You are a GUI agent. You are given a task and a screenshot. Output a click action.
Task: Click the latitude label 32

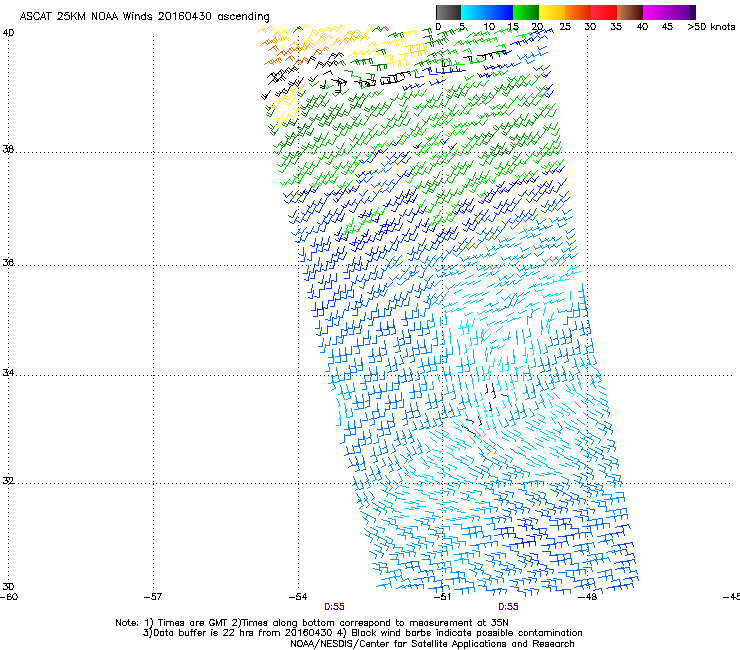click(x=8, y=481)
